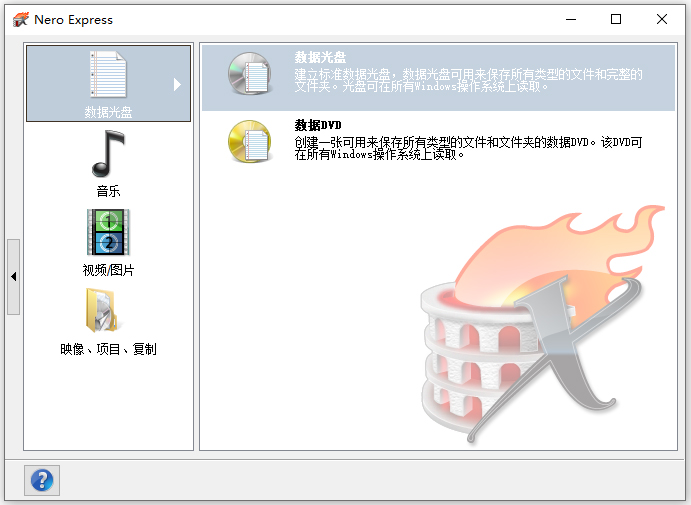Open 映像、项目、复制 folder icon
The height and width of the screenshot is (505, 691).
(x=102, y=310)
